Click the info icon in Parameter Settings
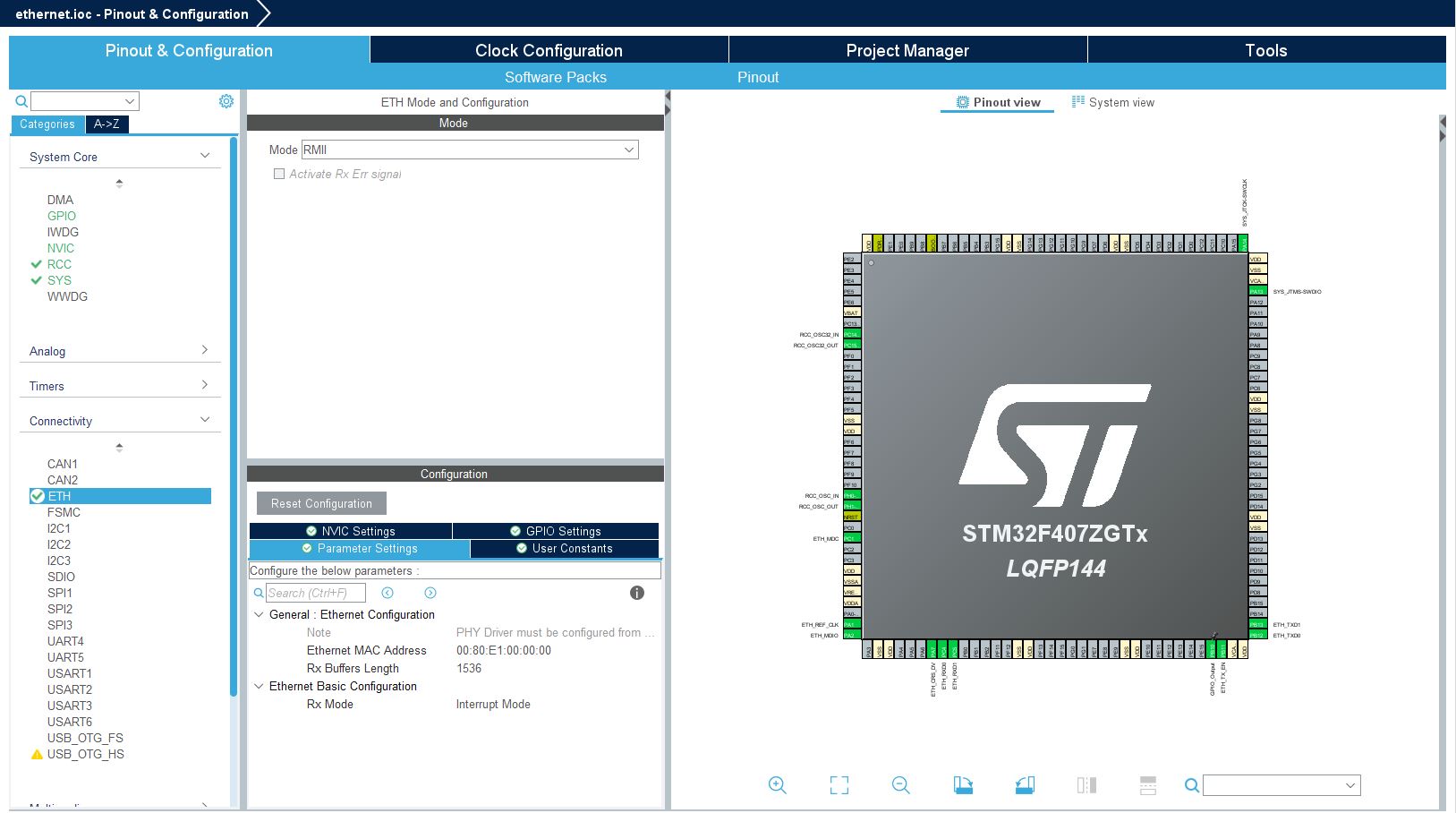Viewport: 1456px width, 813px height. [x=637, y=592]
